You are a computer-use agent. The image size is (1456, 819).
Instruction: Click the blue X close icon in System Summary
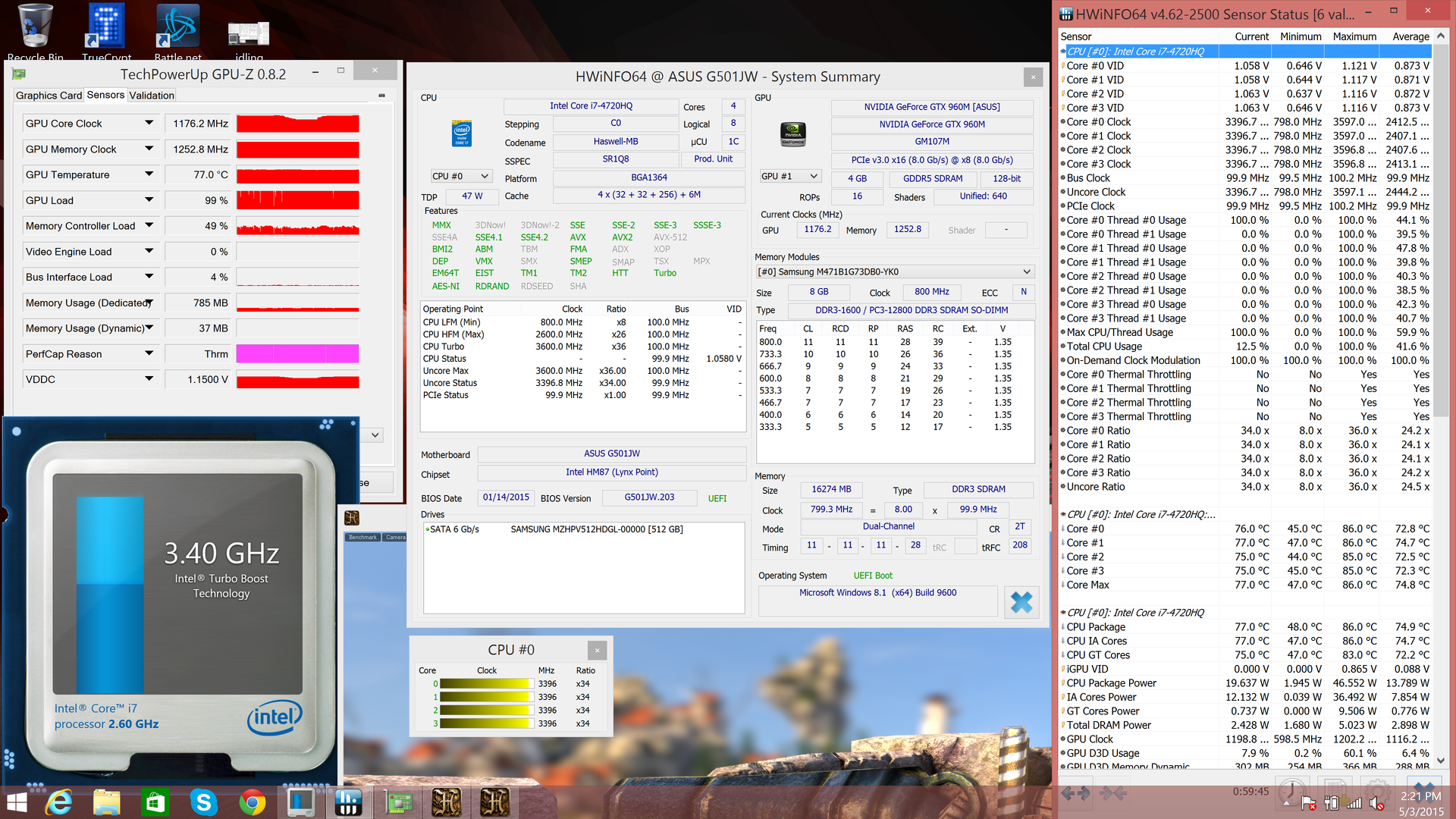(1021, 602)
